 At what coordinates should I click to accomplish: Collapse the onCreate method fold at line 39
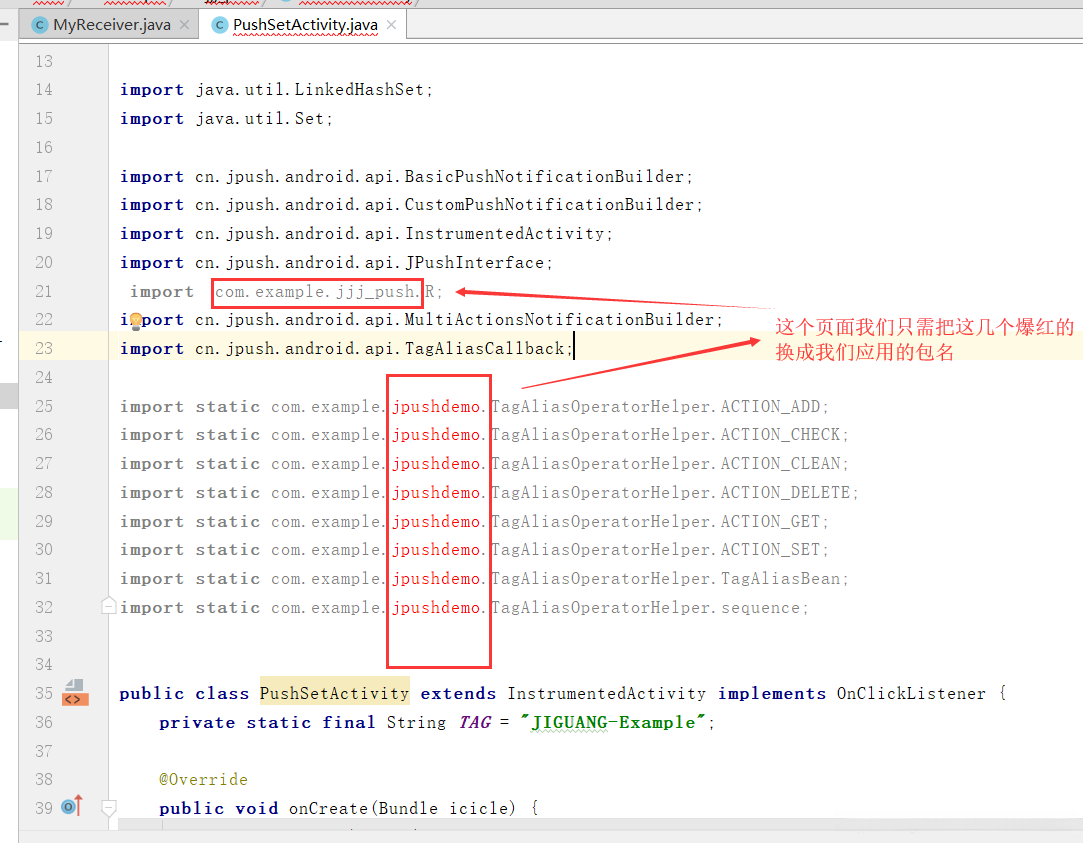point(108,807)
